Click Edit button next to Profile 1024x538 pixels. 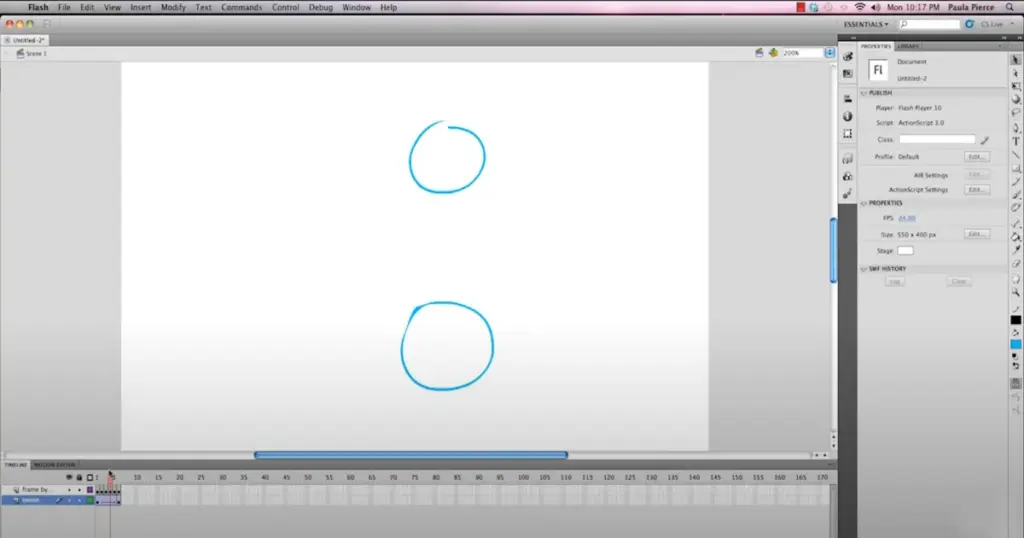click(x=976, y=157)
